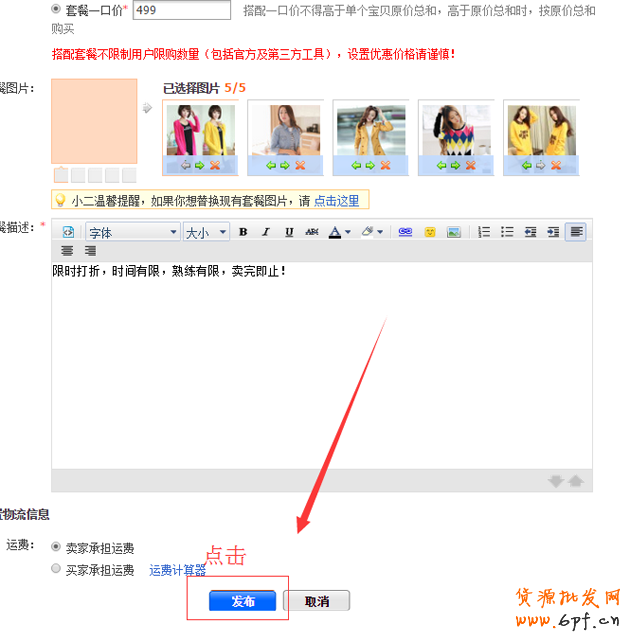Select the yellow coat thumbnail, third image
This screenshot has width=630, height=642.
370,130
